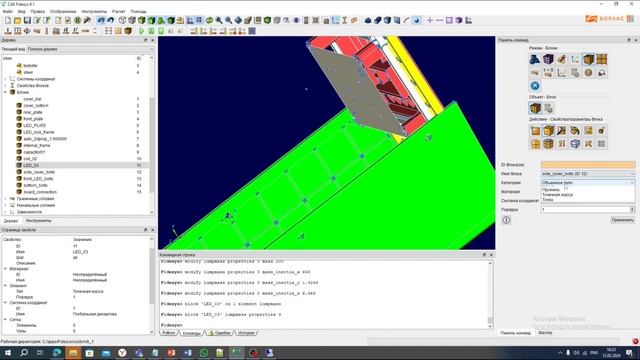Select board_connection block in the tree
Viewport: 640px width, 360px height.
tap(40, 192)
